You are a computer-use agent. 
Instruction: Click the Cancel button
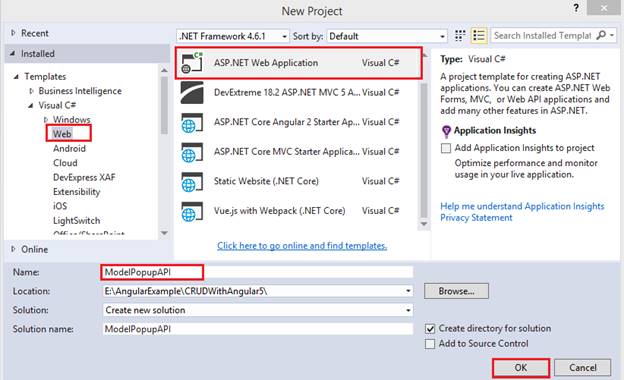[583, 368]
